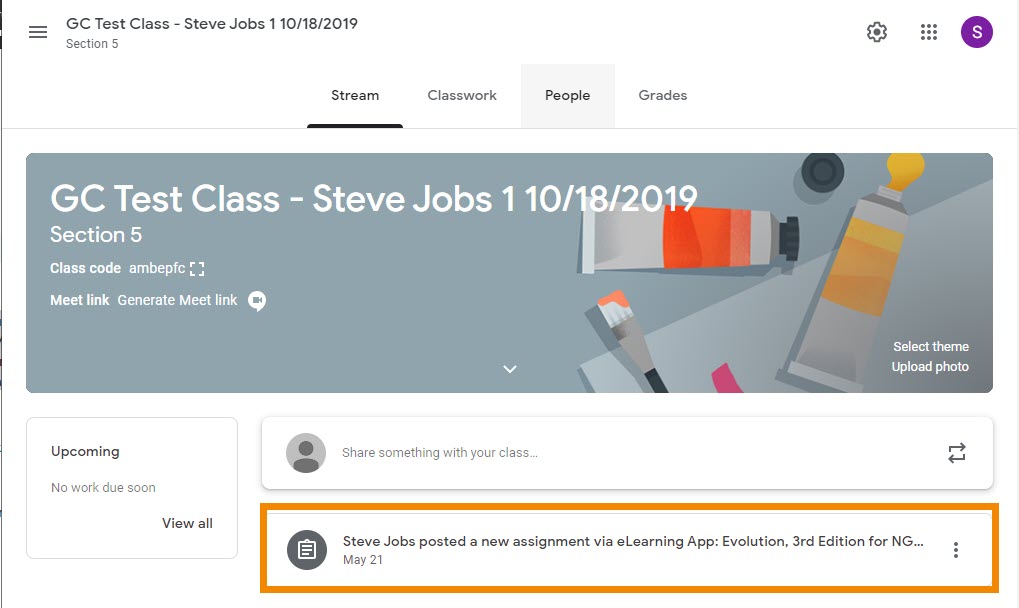1019x608 pixels.
Task: Open the Steve Jobs assignment post
Action: (632, 542)
